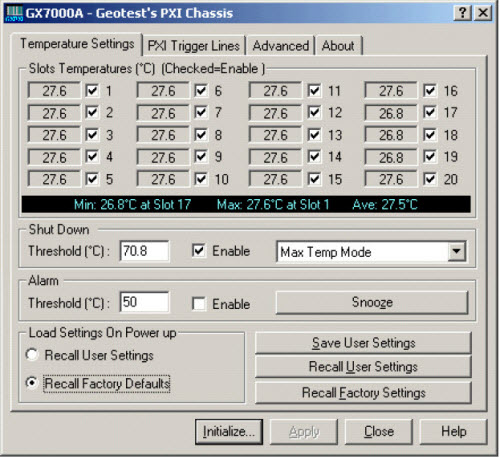Enable the Alarm checkbox
Image resolution: width=500 pixels, height=458 pixels.
[199, 304]
